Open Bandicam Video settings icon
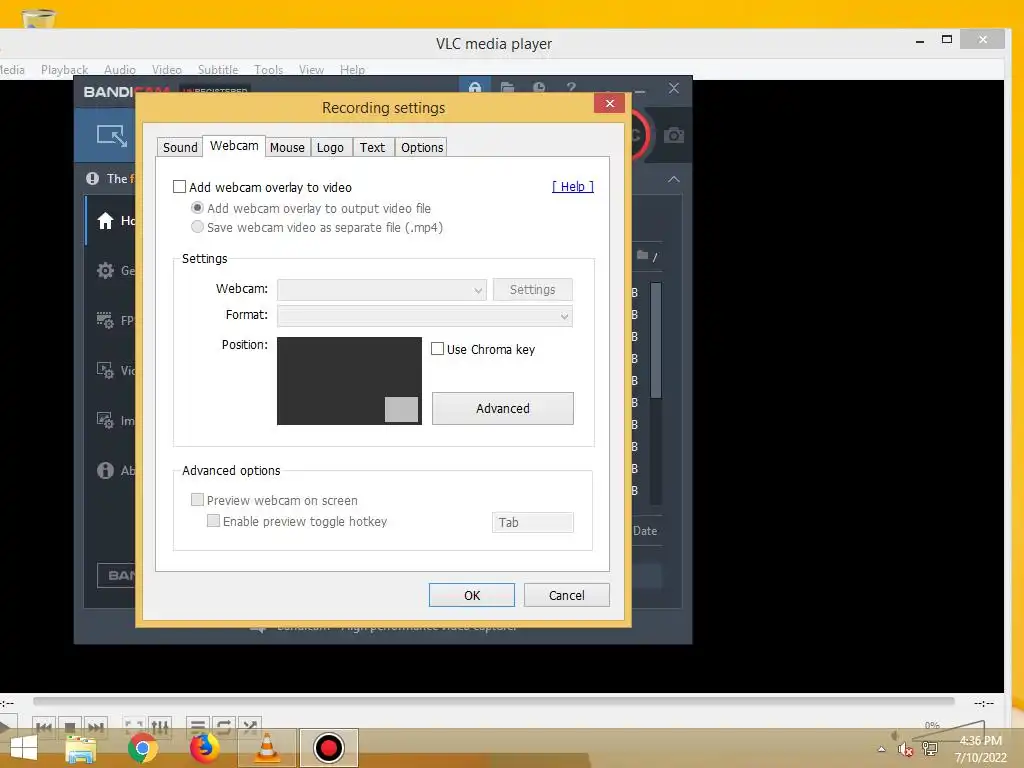Viewport: 1024px width, 768px height. tap(105, 370)
